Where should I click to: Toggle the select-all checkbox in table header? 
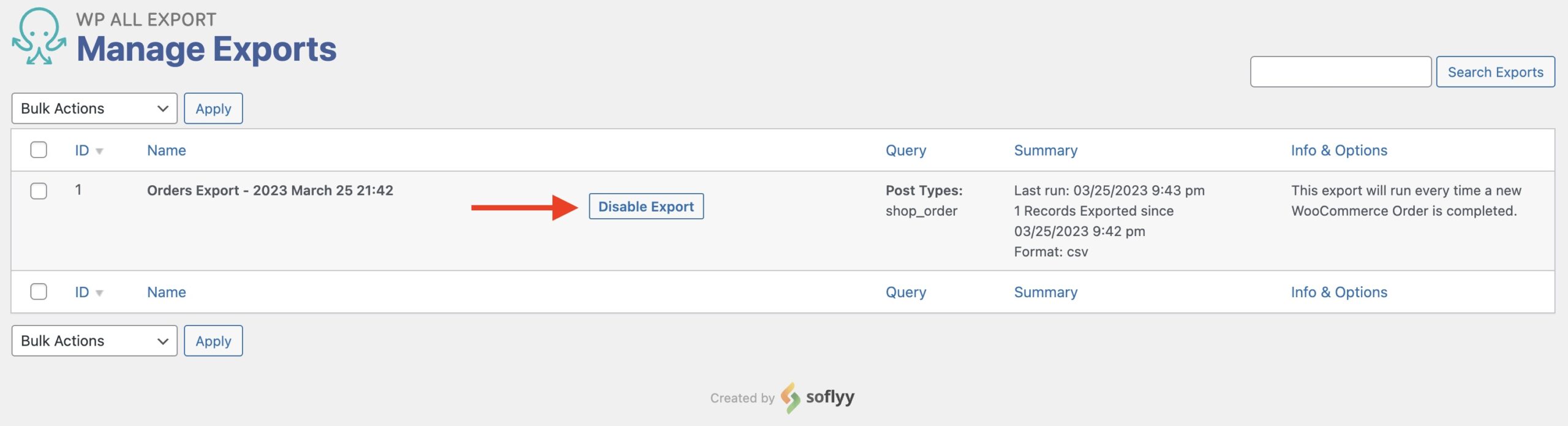(39, 150)
